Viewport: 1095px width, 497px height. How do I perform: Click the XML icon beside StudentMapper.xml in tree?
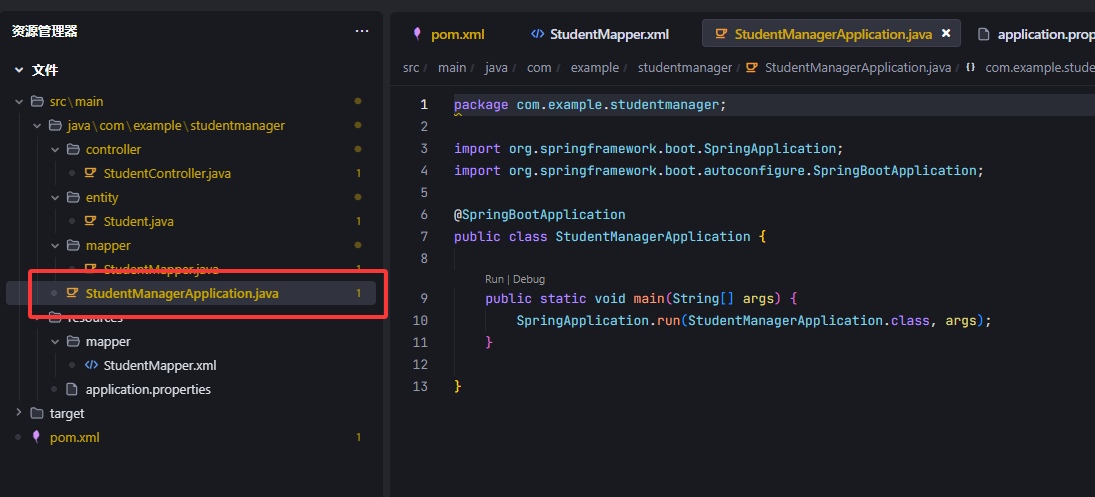(x=91, y=365)
